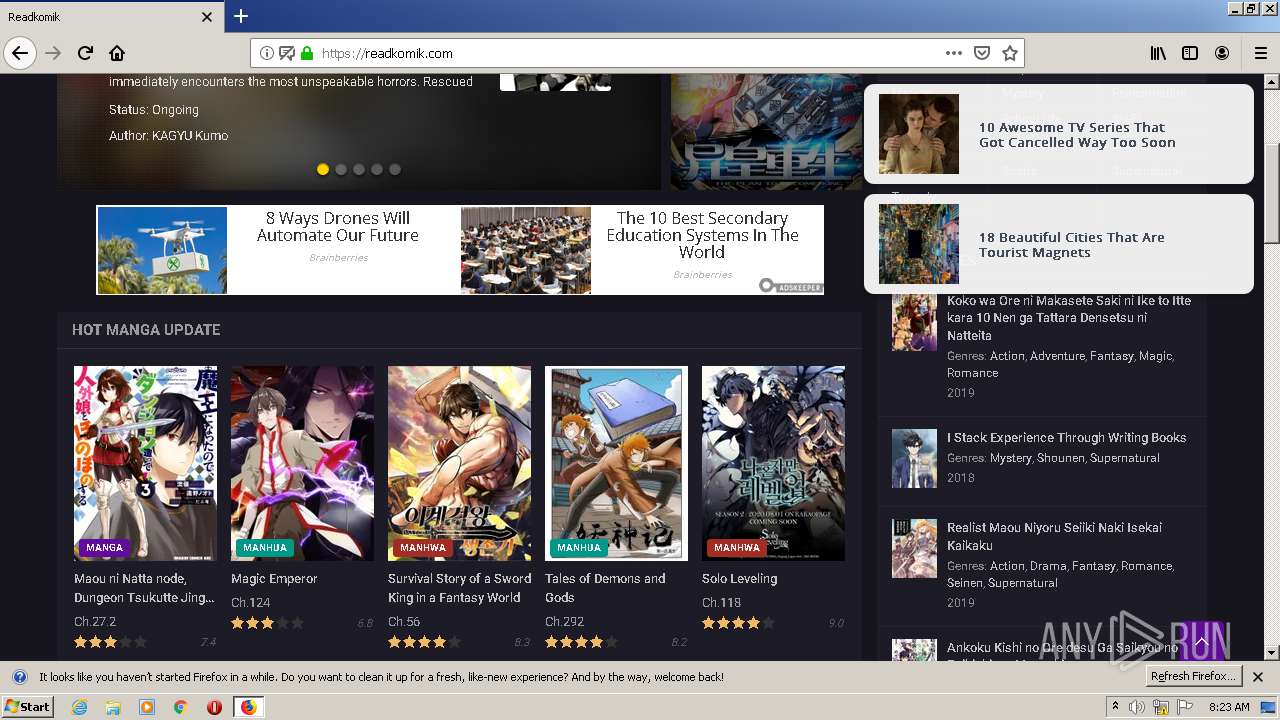The height and width of the screenshot is (720, 1280).
Task: Open Magic Emperor cover thumbnail
Action: tap(302, 463)
